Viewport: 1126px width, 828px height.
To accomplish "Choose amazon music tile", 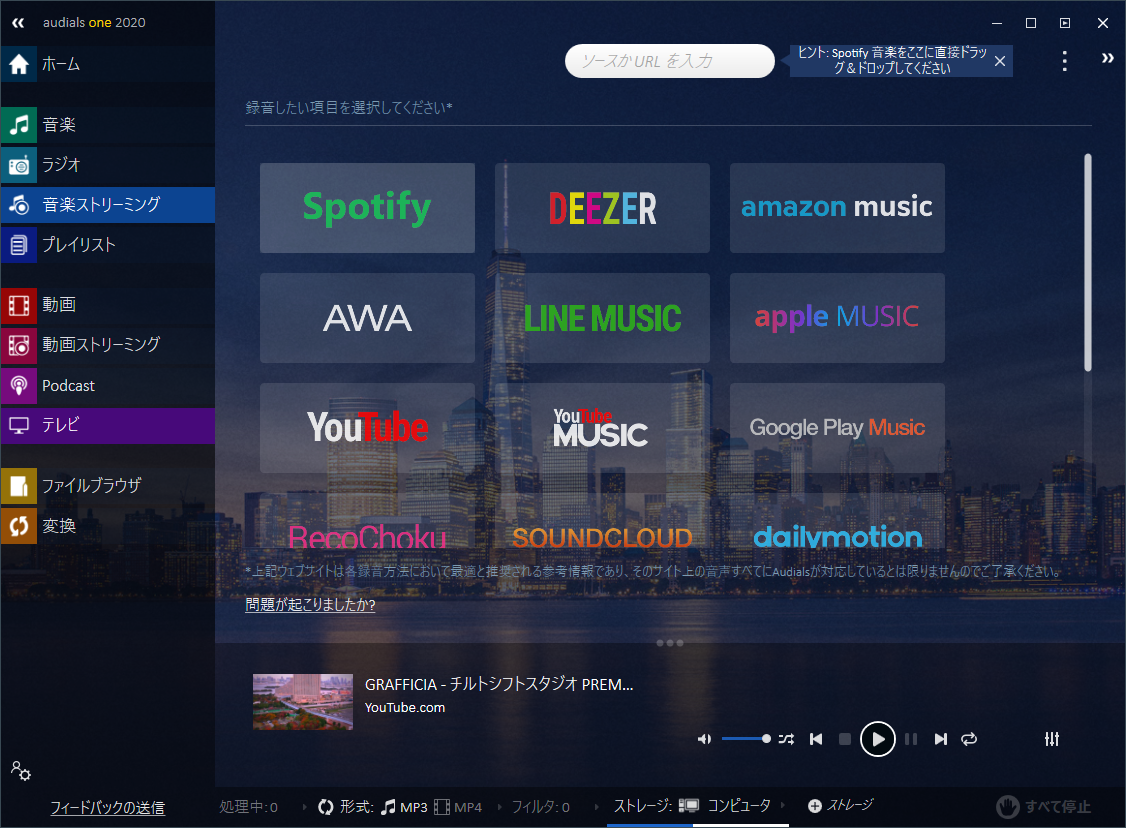I will click(x=837, y=208).
